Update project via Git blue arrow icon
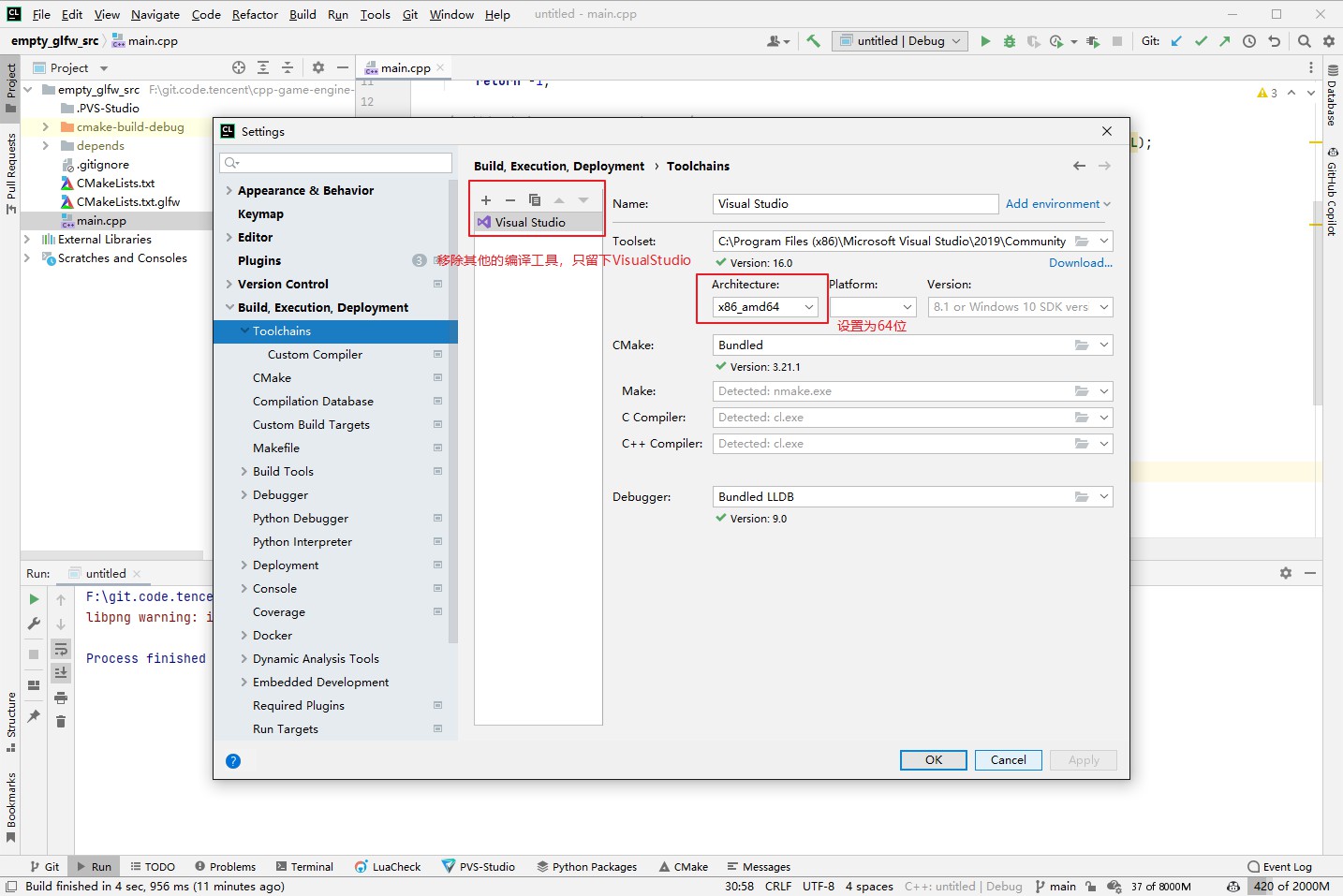1343x896 pixels. pyautogui.click(x=1176, y=41)
